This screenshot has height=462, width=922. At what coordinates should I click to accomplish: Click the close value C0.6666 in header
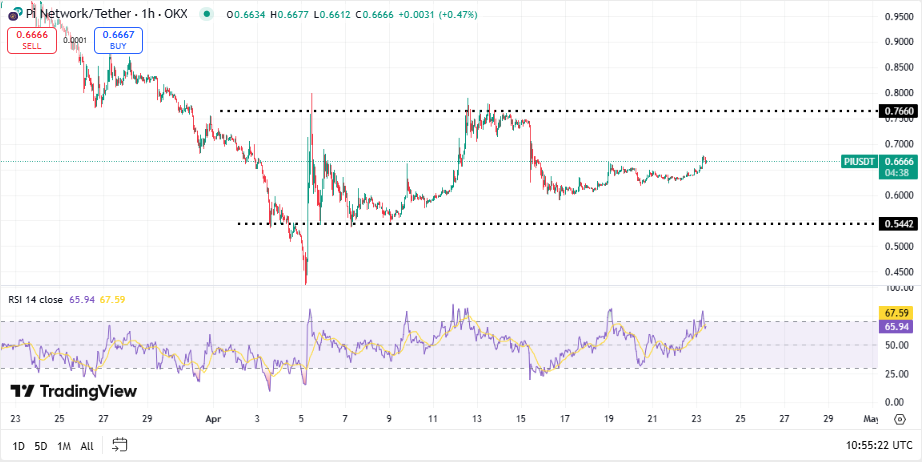(375, 14)
